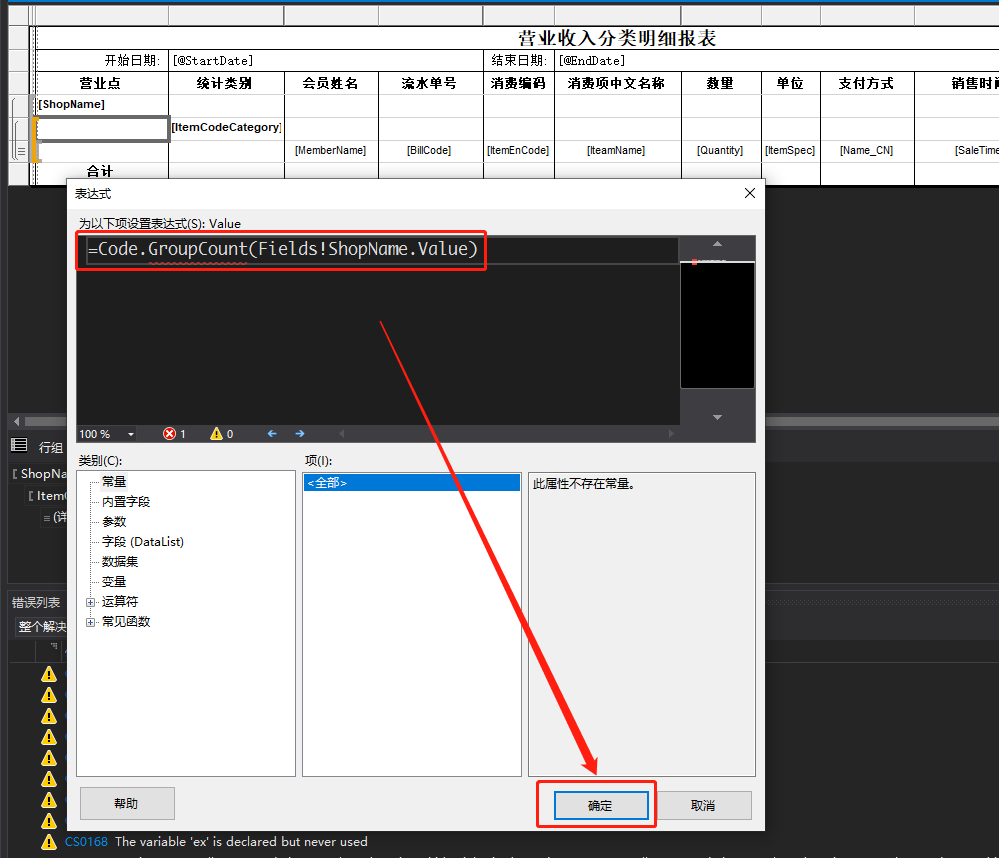Select the 常量 category
This screenshot has width=999, height=858.
pos(114,482)
